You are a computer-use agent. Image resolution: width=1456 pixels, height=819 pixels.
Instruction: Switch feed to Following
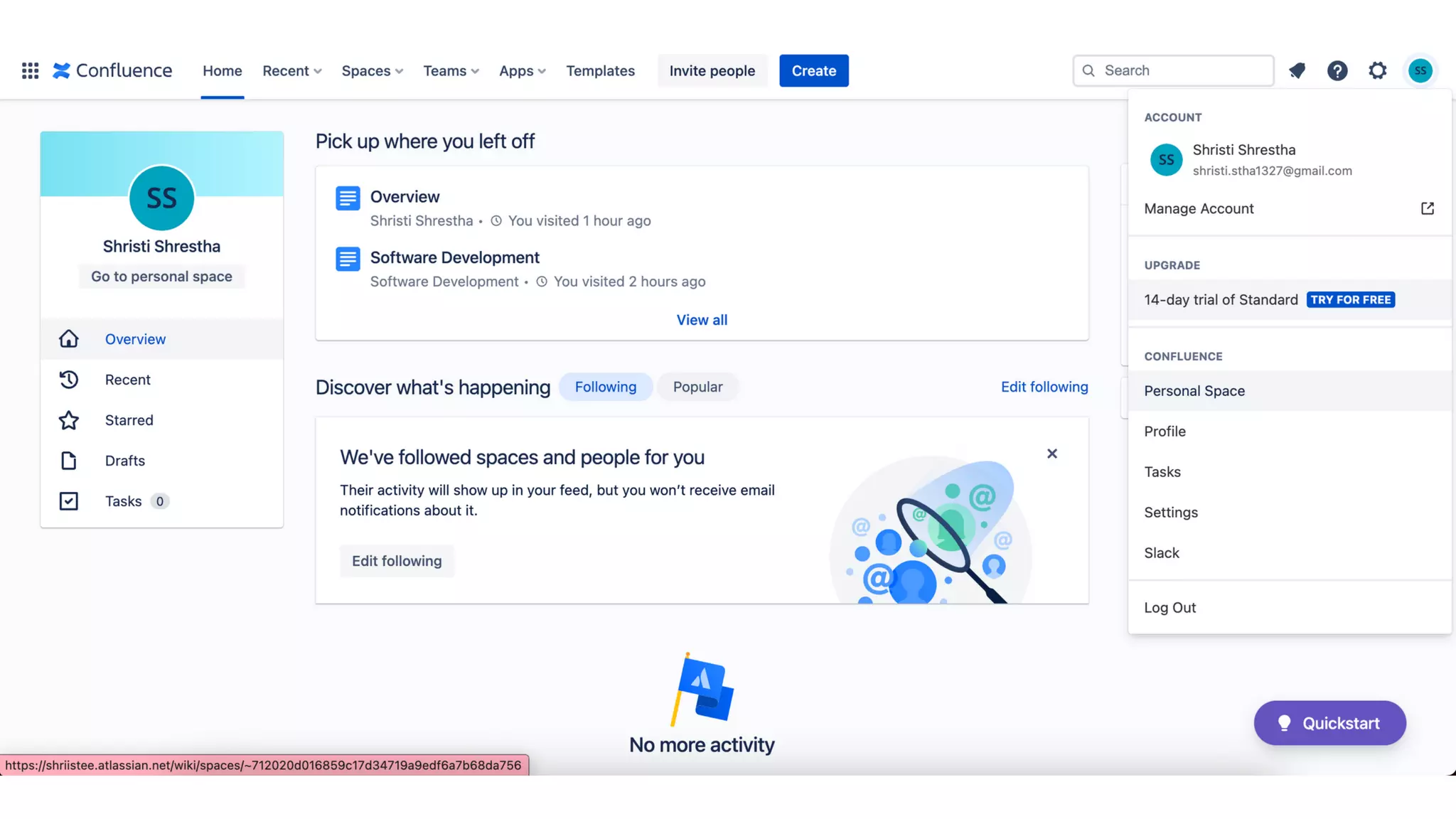click(x=605, y=387)
